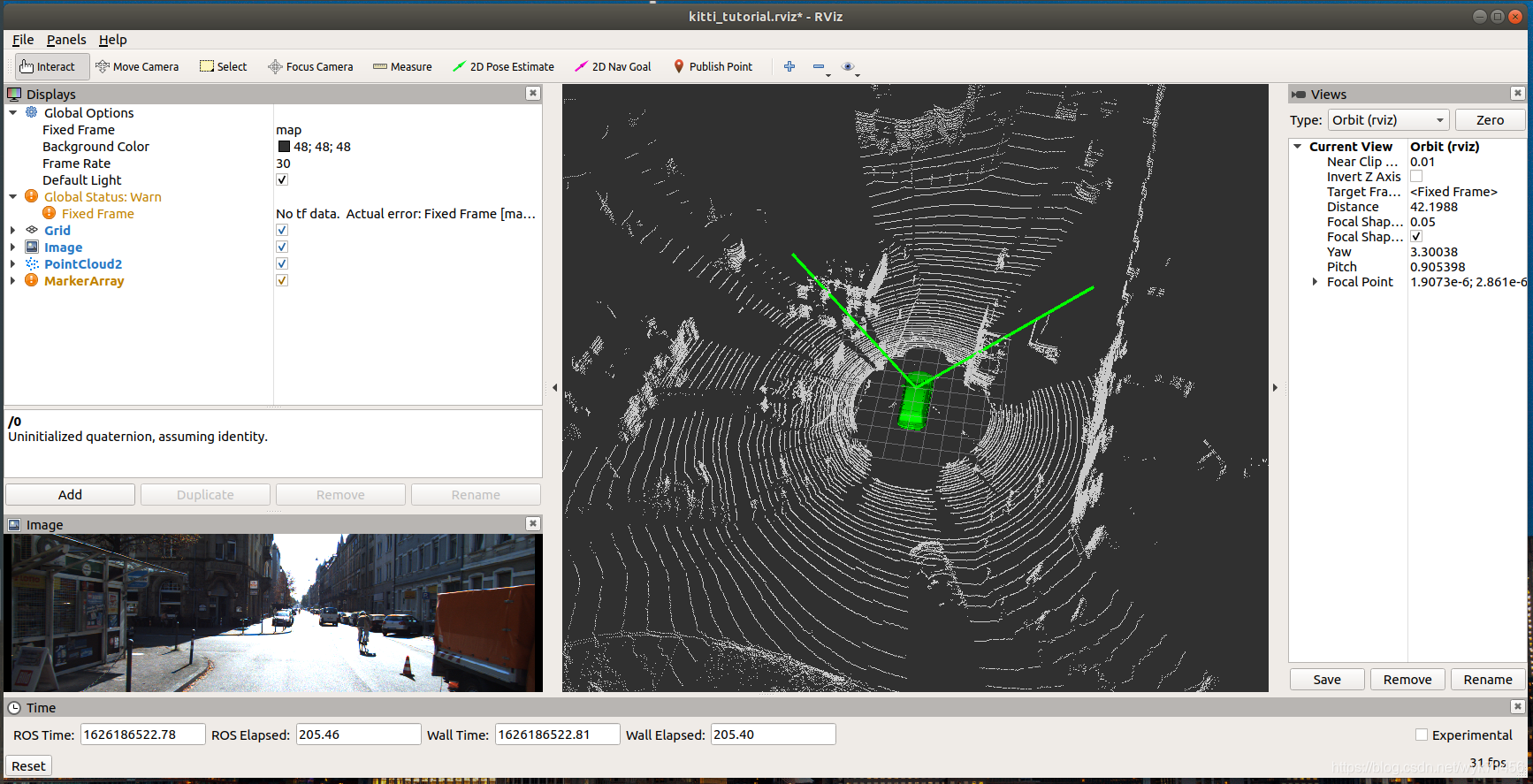
Task: Click the Reset time button
Action: (x=28, y=765)
